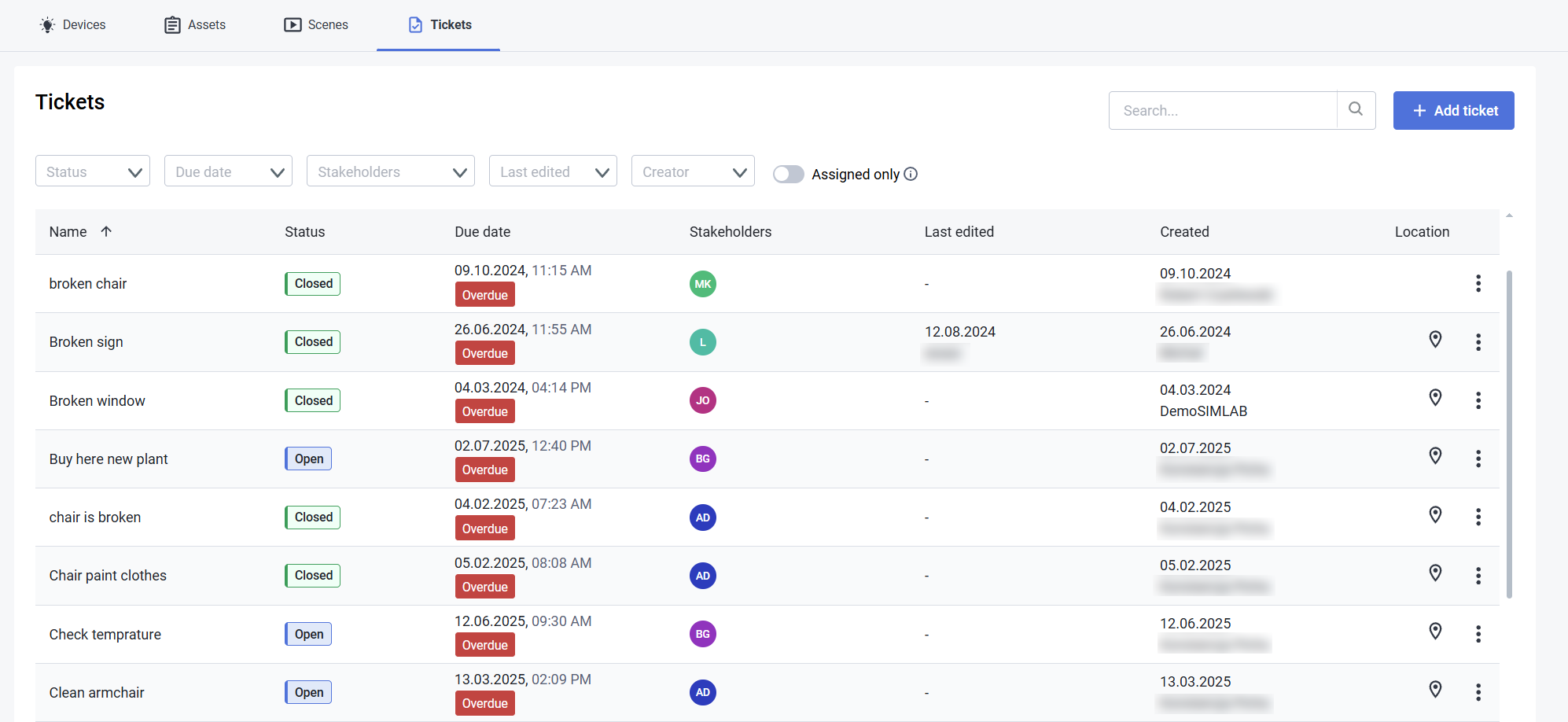Screen dimensions: 1568x722
Task: Click L stakeholder avatar on Broken sign
Action: 703,342
